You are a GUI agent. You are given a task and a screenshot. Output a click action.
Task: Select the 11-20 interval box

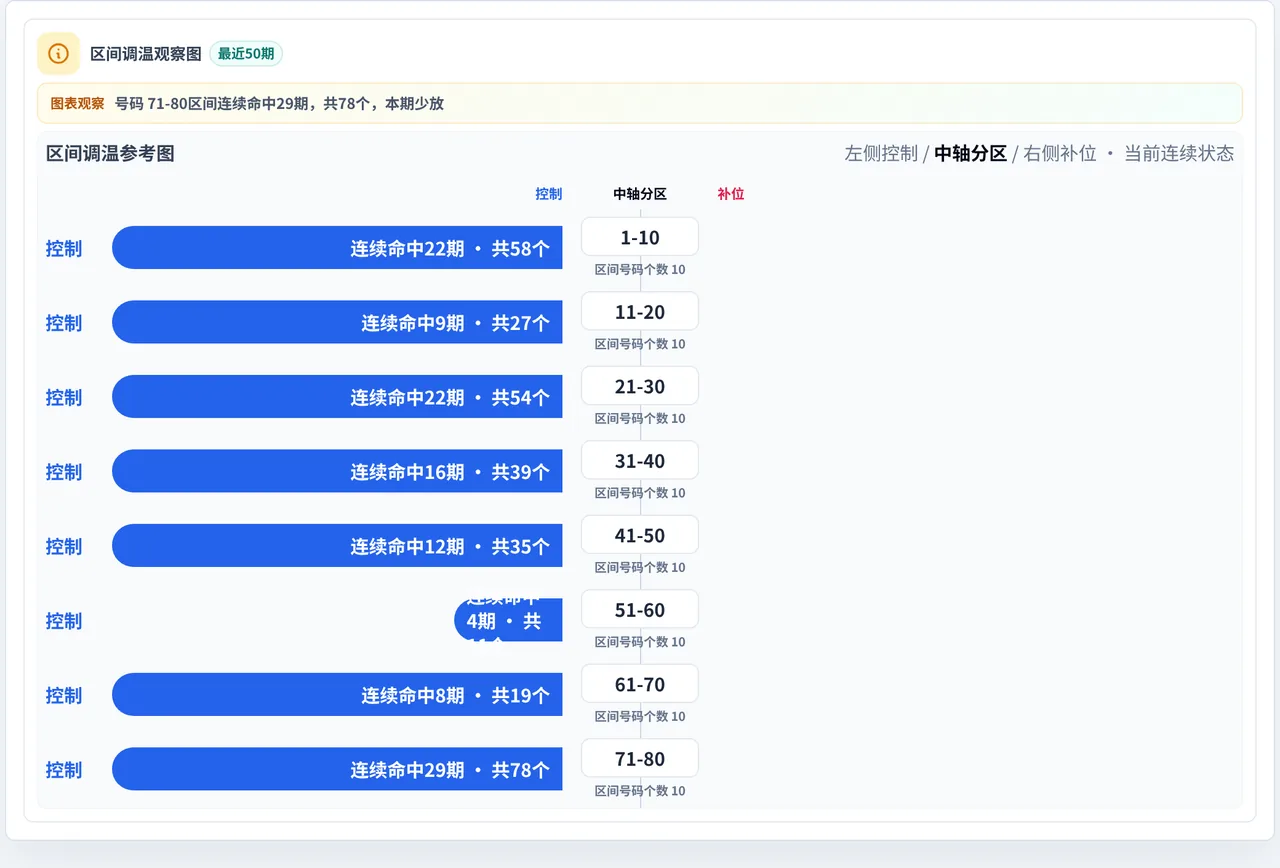click(x=640, y=312)
